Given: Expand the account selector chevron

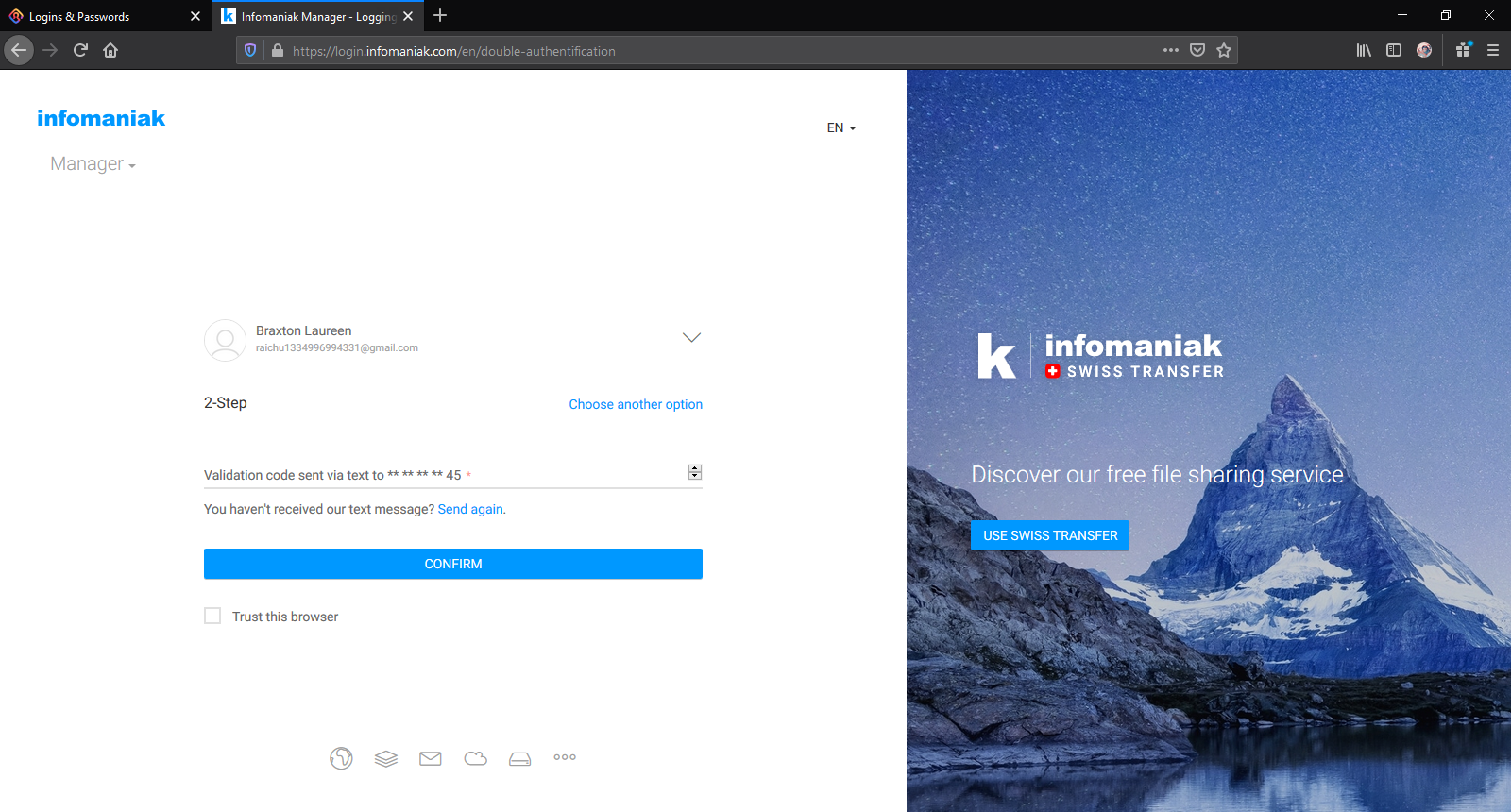Looking at the screenshot, I should 691,337.
